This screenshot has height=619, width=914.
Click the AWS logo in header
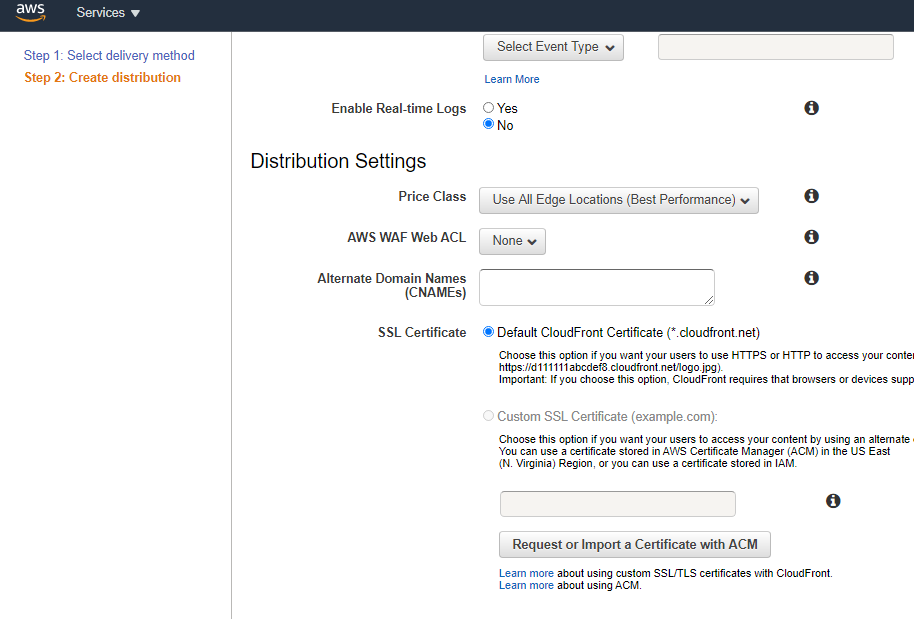30,12
